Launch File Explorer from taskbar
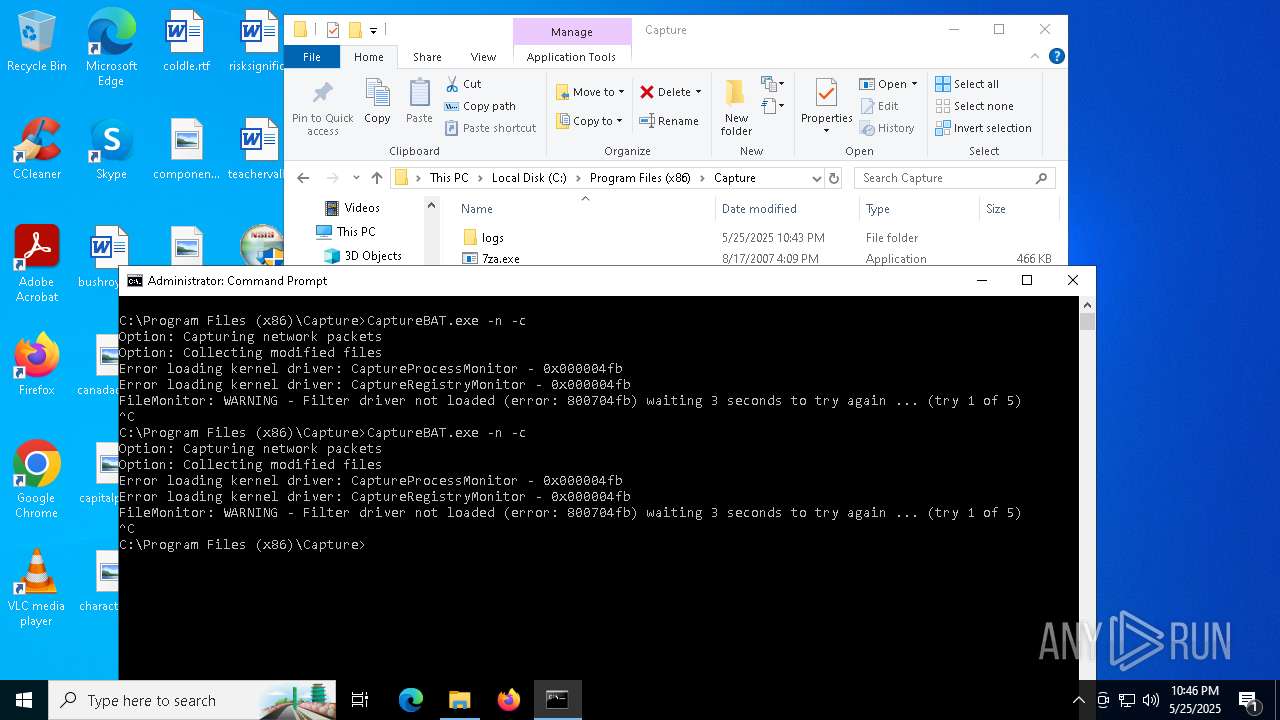Image resolution: width=1280 pixels, height=720 pixels. point(459,700)
